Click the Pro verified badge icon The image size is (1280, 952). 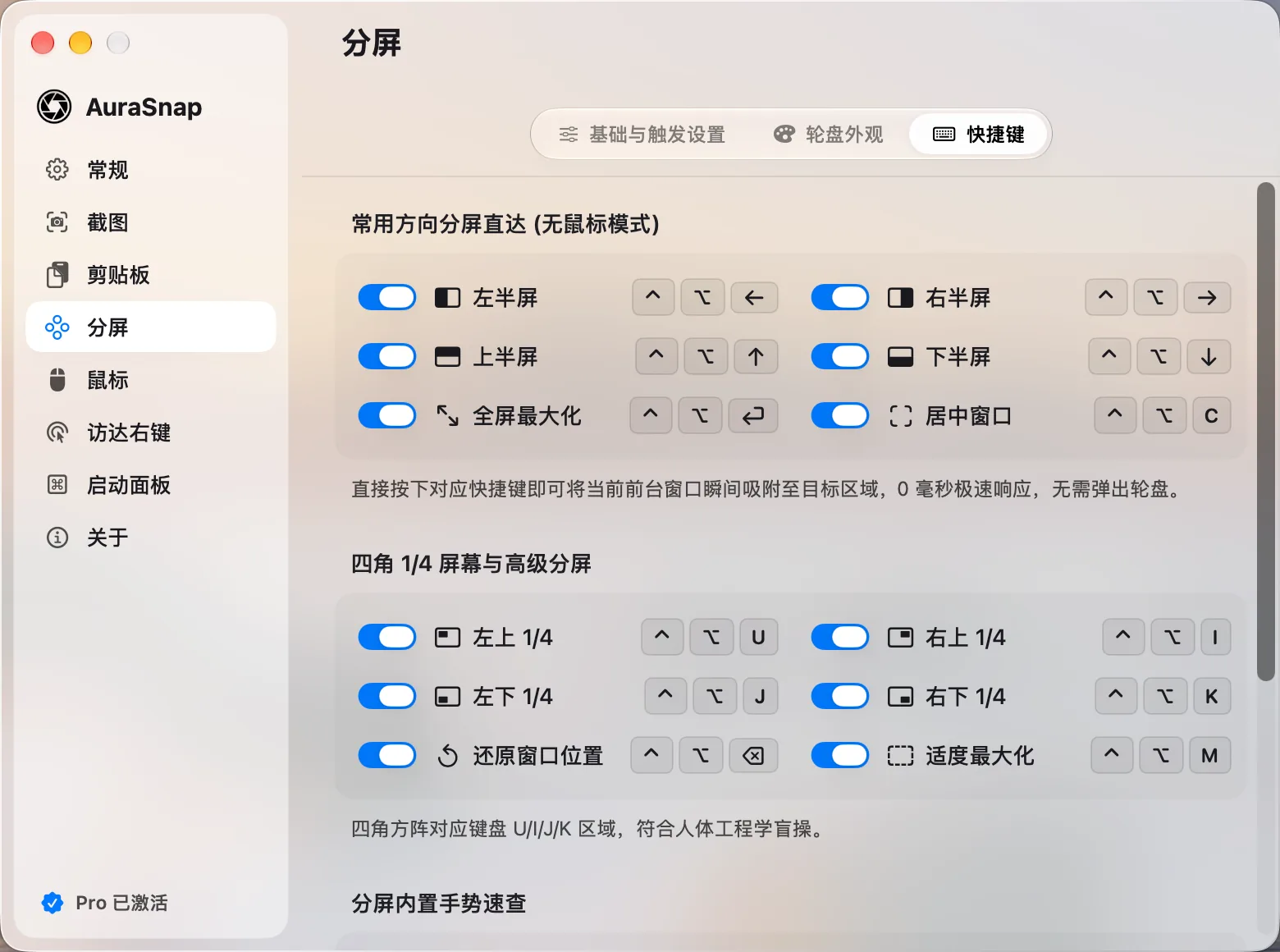pos(53,903)
